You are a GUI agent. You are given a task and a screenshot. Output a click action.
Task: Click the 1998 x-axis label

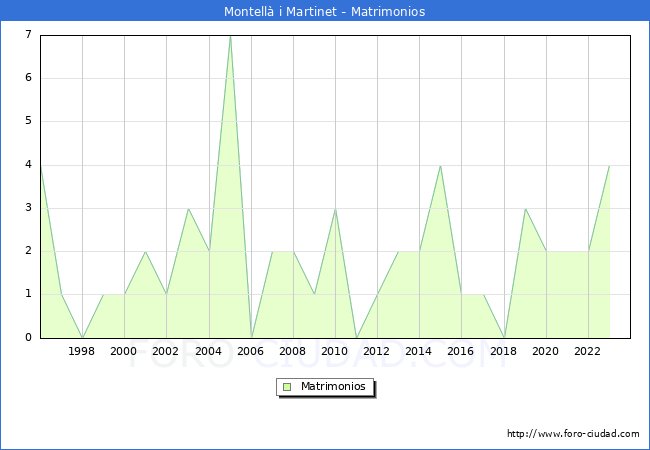(x=82, y=351)
